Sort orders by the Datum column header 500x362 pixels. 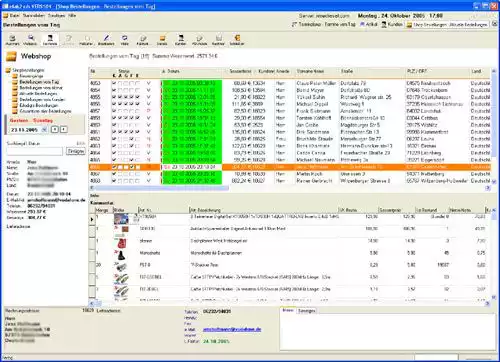pos(192,73)
